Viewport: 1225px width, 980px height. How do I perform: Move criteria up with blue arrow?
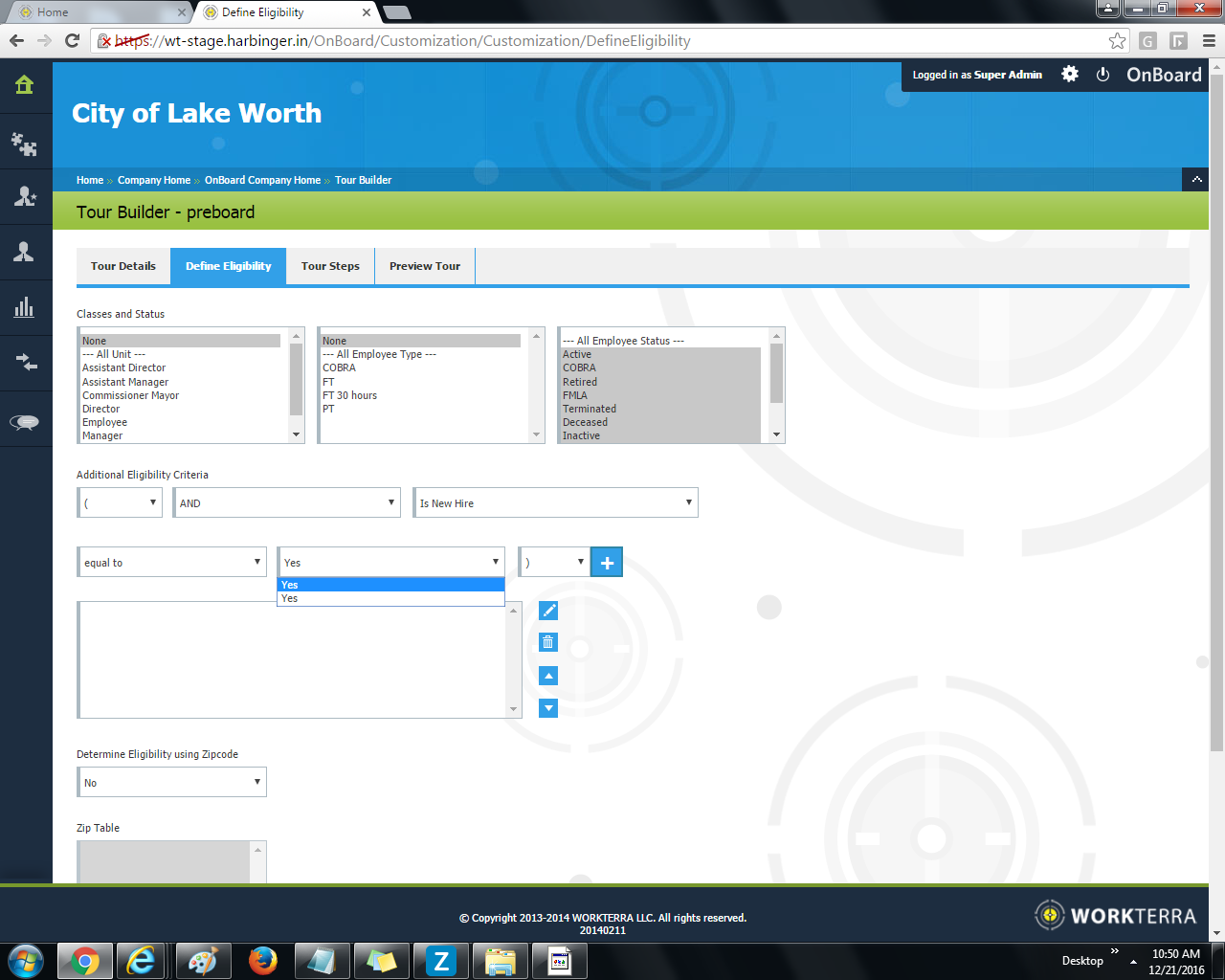(548, 676)
